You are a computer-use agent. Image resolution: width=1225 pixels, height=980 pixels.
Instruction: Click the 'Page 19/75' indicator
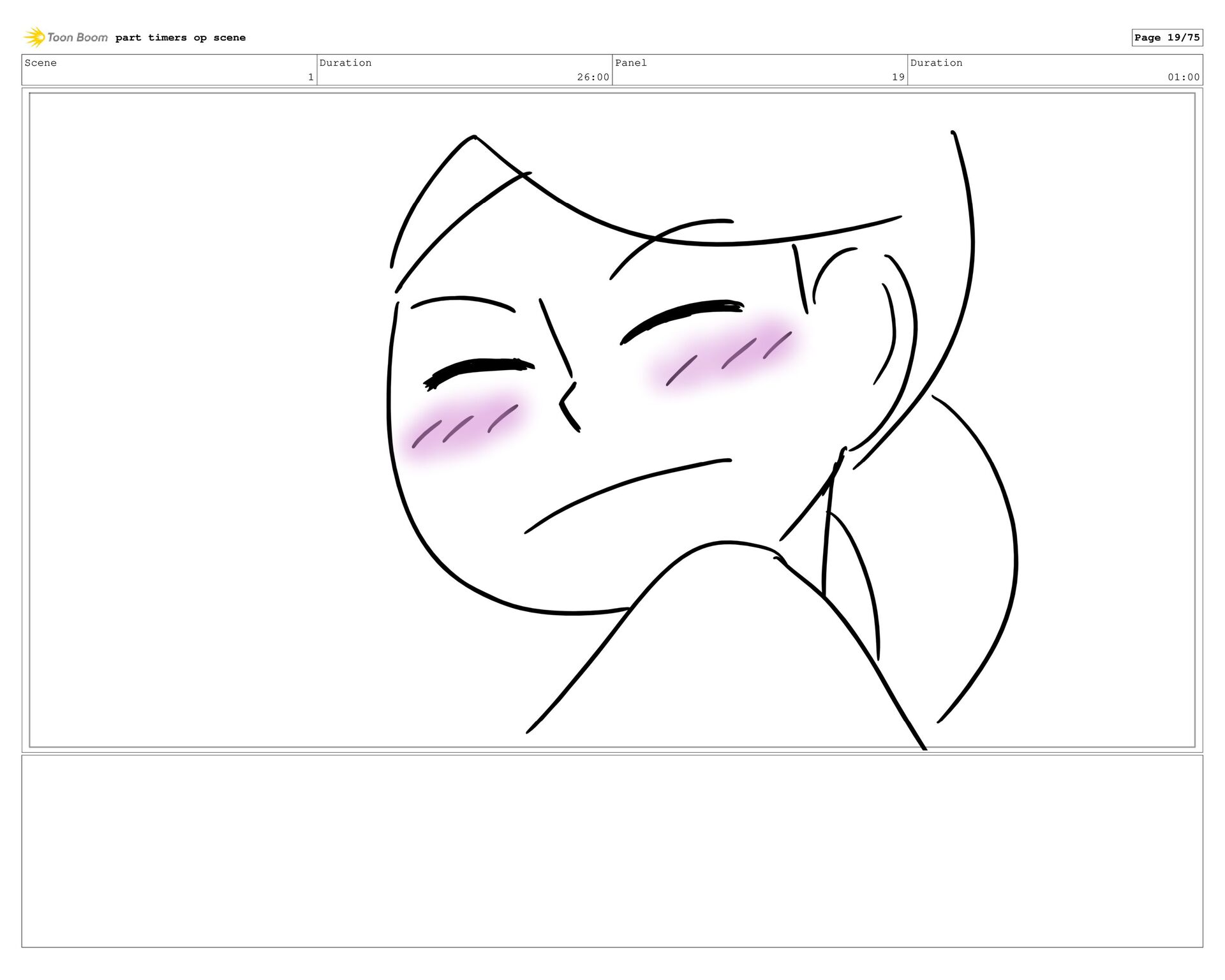tap(1167, 38)
